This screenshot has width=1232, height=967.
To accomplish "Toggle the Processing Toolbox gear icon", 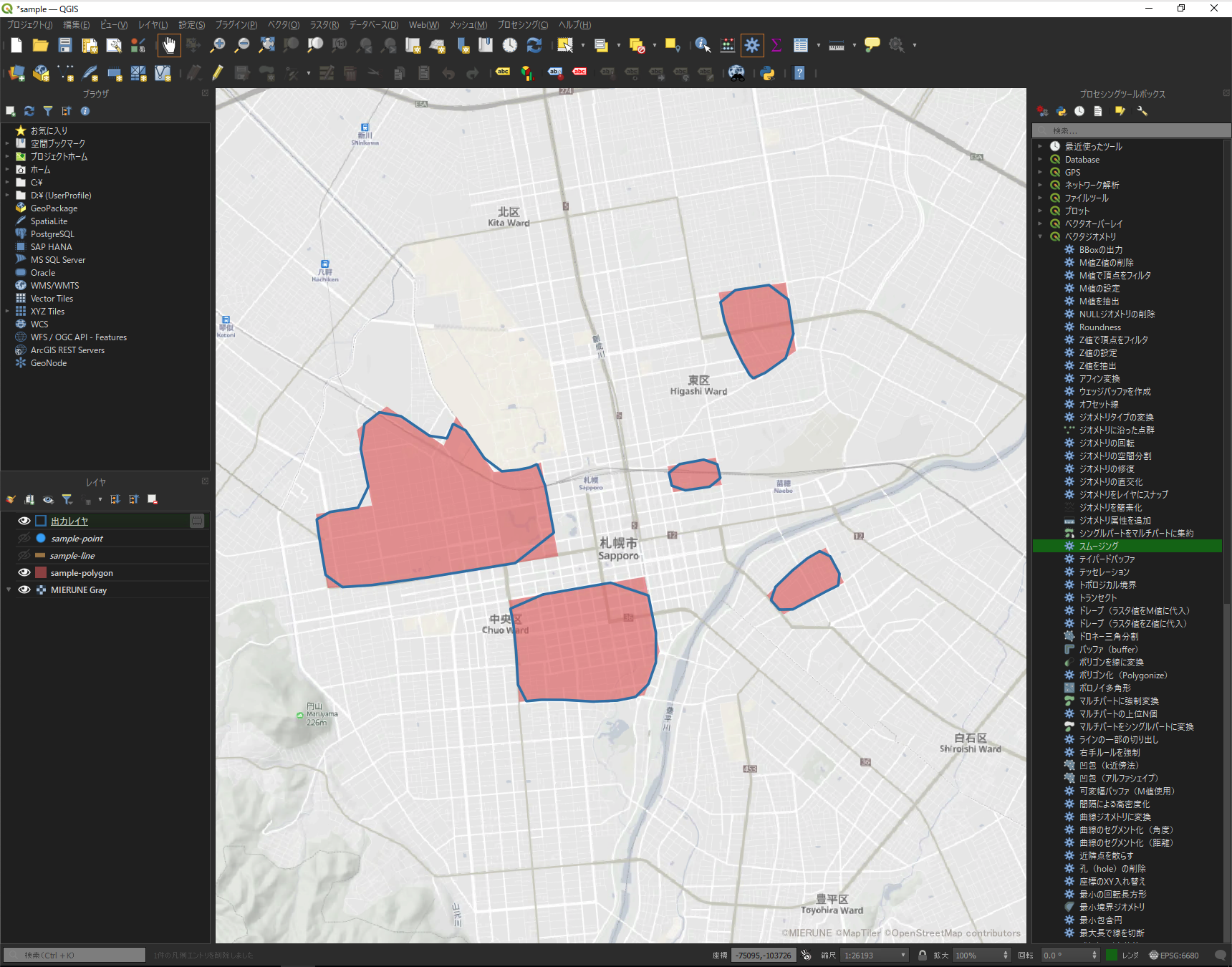I will pyautogui.click(x=752, y=46).
